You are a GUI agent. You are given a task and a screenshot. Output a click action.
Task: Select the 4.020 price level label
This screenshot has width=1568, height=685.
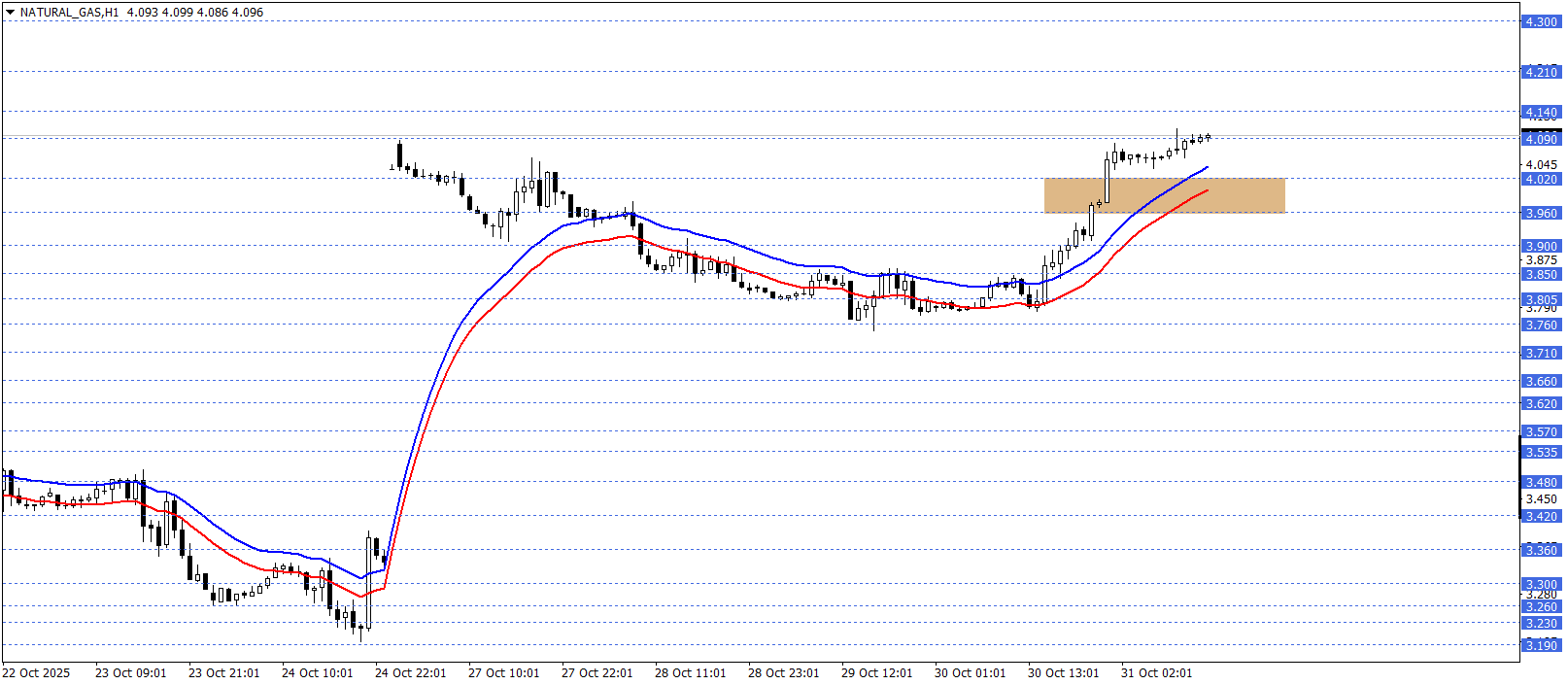coord(1541,179)
